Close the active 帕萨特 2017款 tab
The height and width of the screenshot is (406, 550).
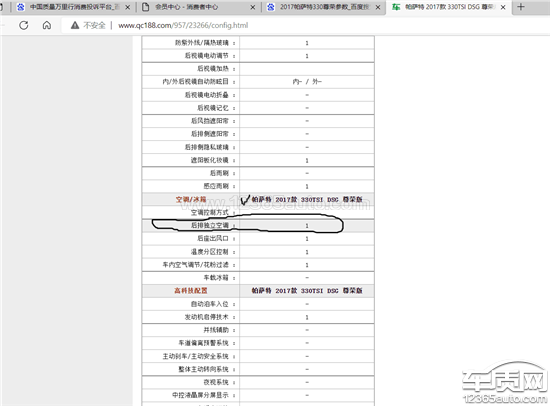tap(503, 7)
